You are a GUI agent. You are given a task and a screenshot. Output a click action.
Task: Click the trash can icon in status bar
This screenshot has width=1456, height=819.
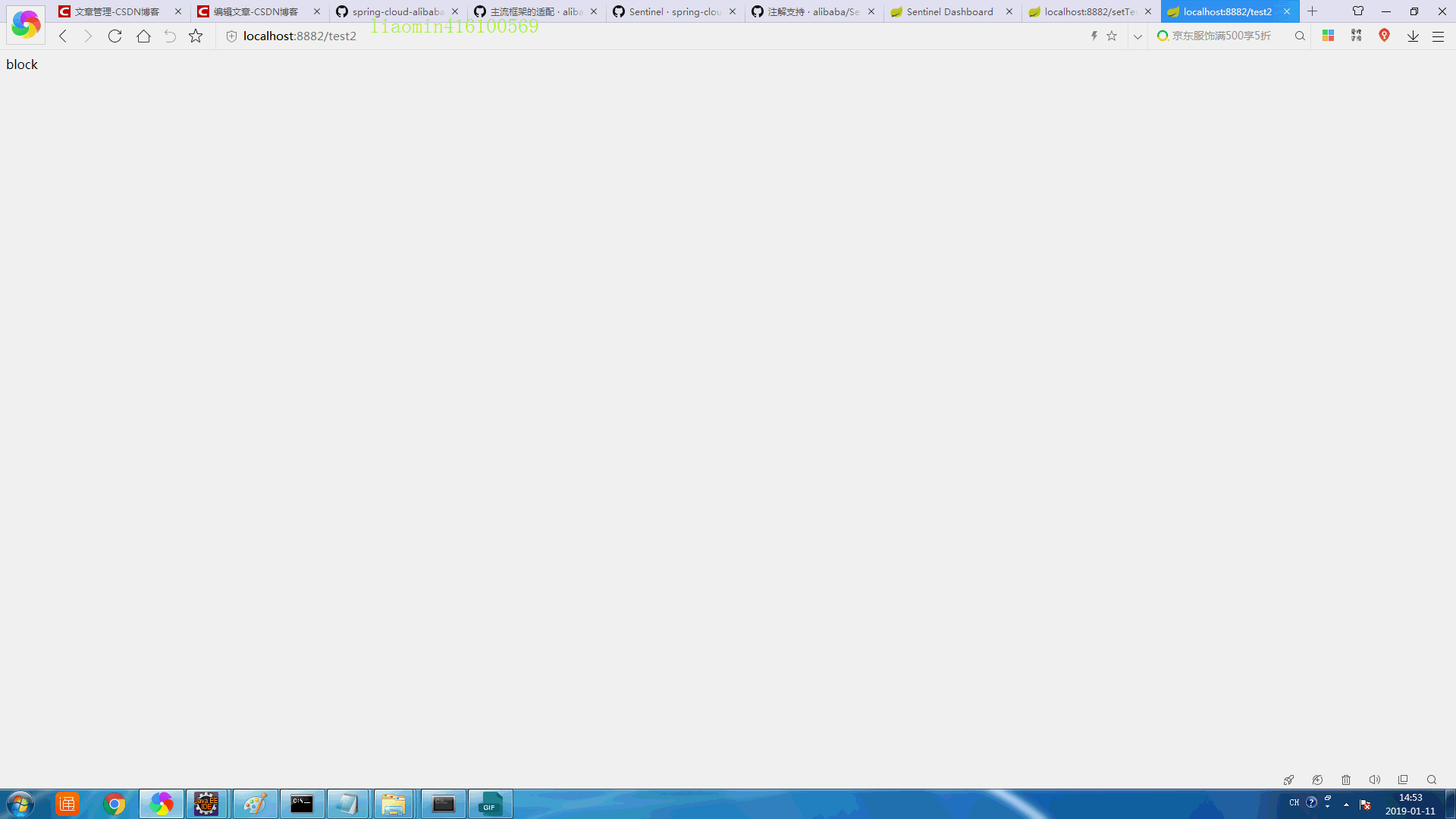(1346, 780)
